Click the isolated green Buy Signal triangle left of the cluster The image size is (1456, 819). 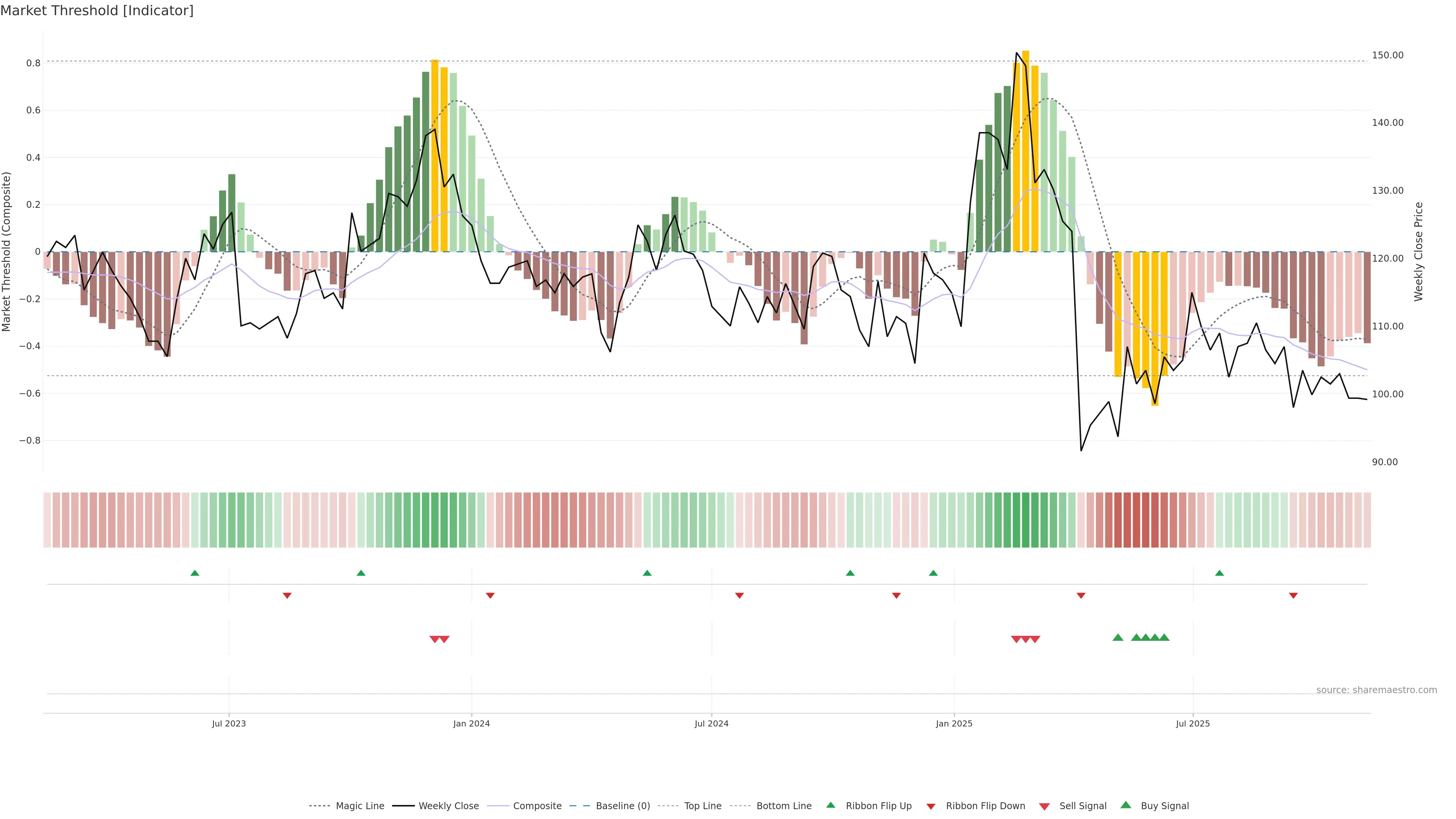pos(1117,637)
